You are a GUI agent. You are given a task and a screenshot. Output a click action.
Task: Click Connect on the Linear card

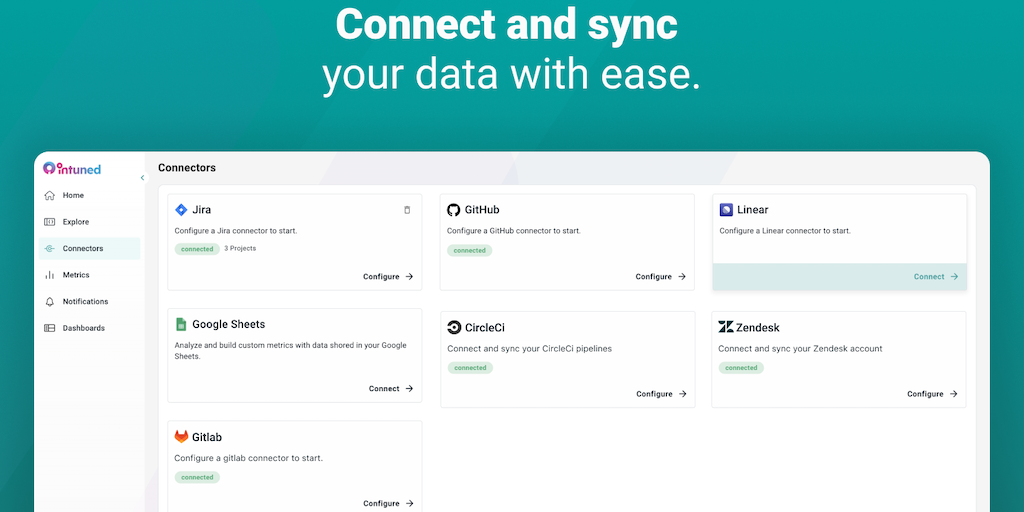(x=929, y=277)
